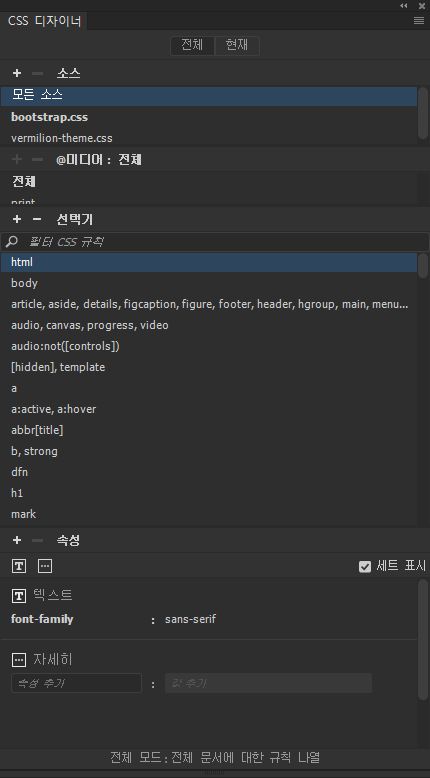
Task: Open the panel options menu
Action: [419, 20]
